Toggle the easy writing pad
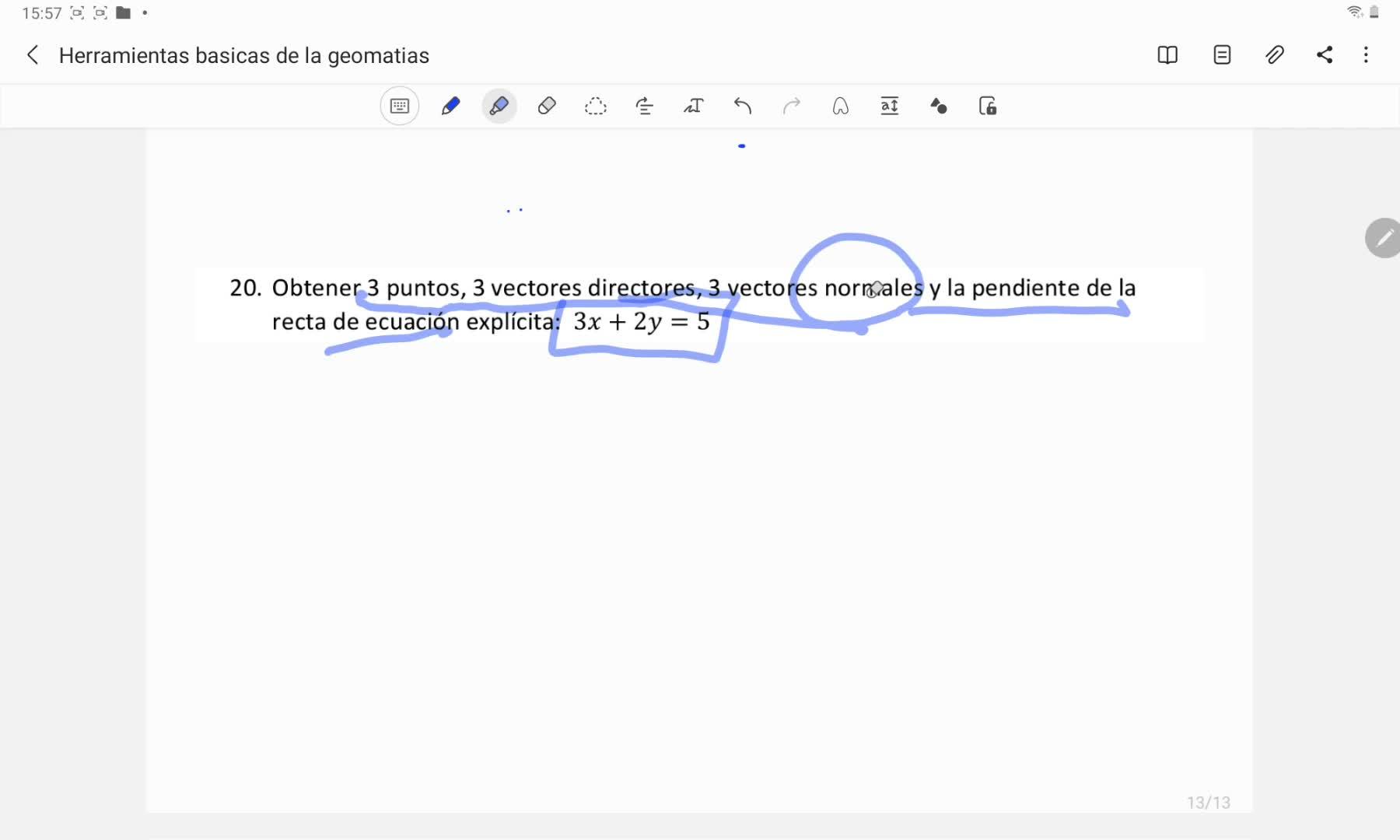1400x840 pixels. click(x=890, y=106)
